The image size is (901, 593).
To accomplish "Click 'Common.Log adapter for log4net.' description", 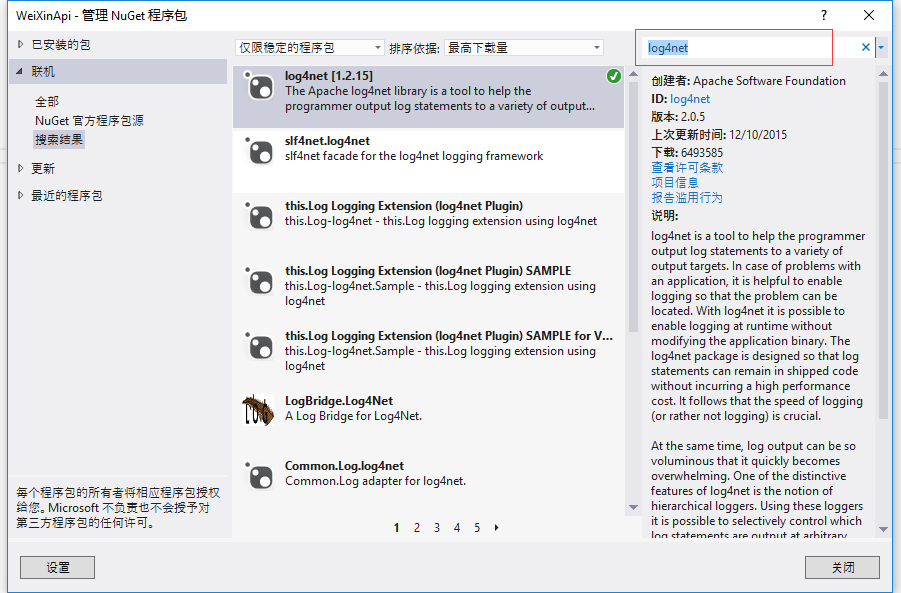I will 375,481.
